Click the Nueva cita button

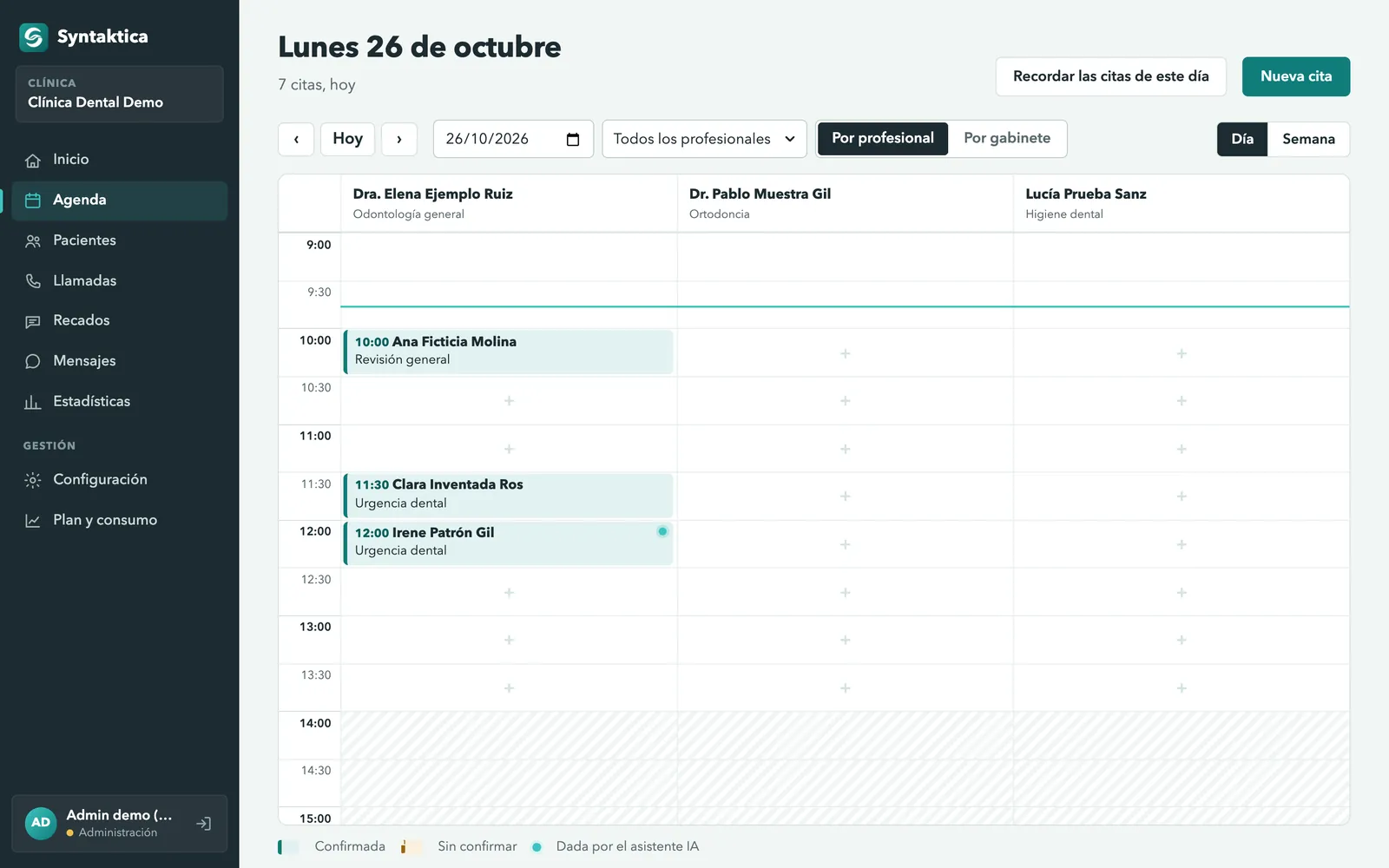click(1296, 76)
